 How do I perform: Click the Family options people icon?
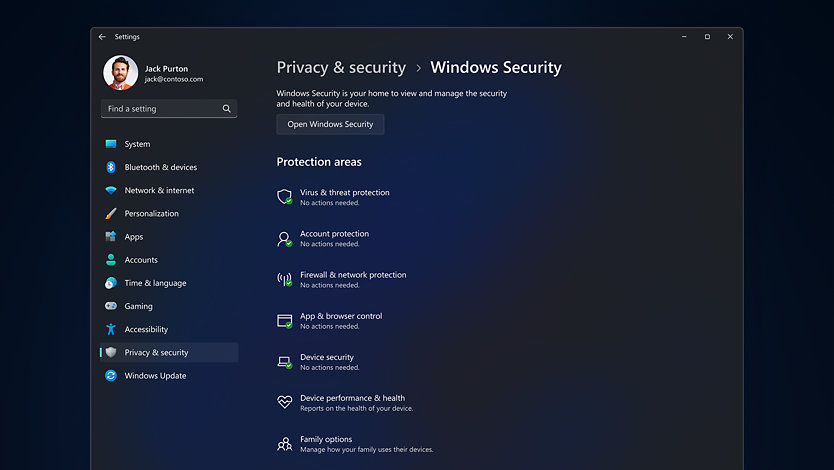pyautogui.click(x=284, y=443)
